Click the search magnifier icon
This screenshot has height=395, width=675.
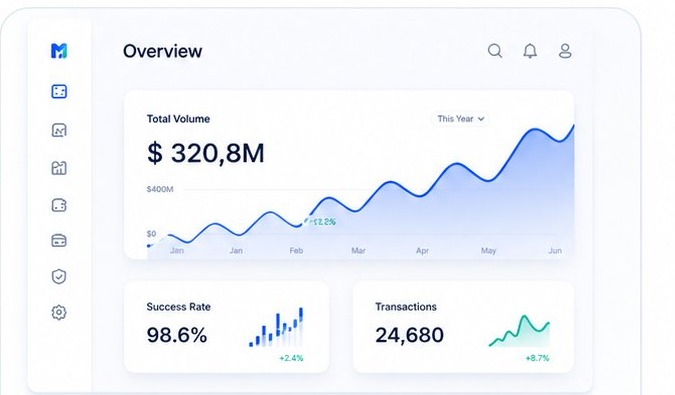495,51
